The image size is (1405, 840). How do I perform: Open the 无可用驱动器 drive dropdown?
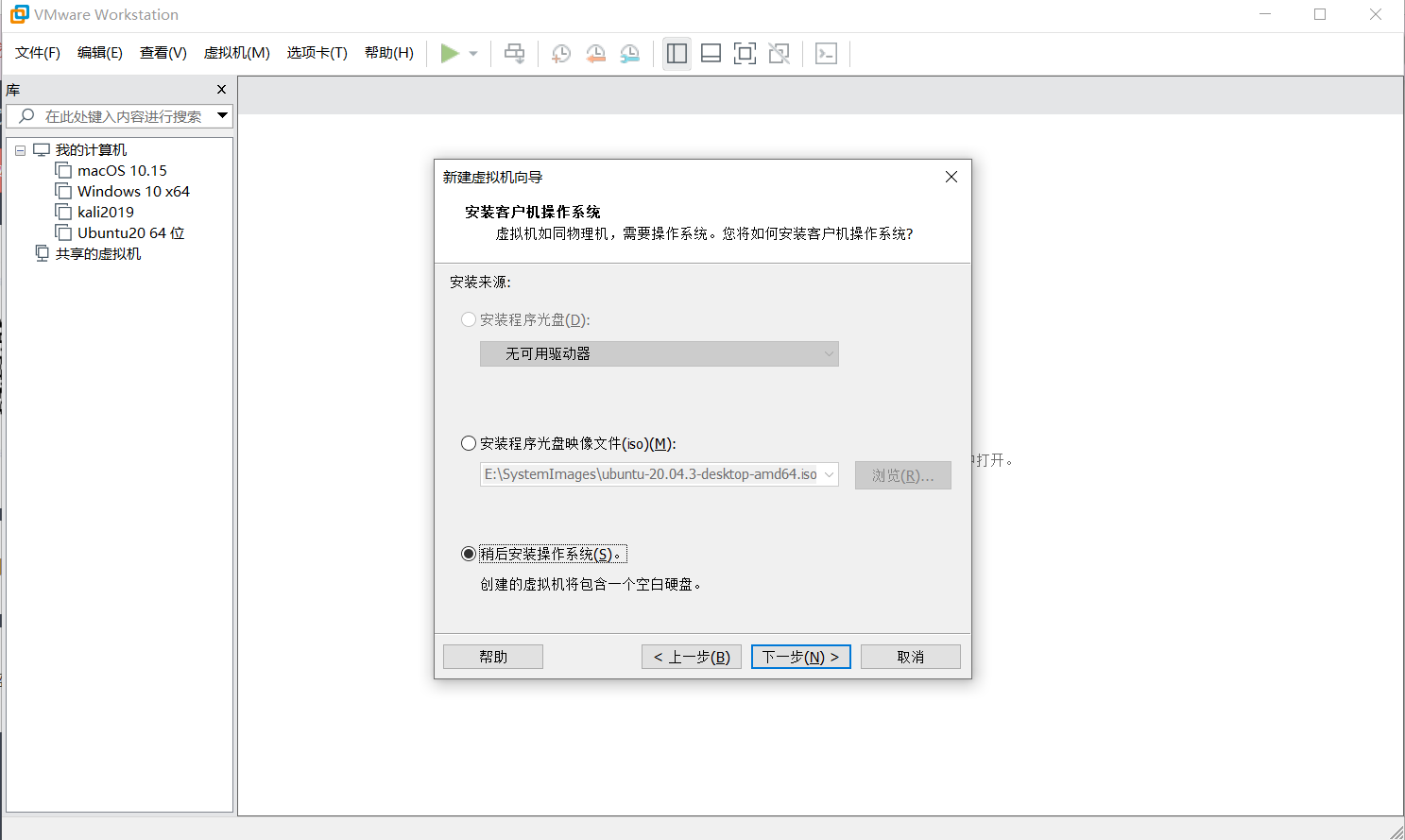[659, 353]
